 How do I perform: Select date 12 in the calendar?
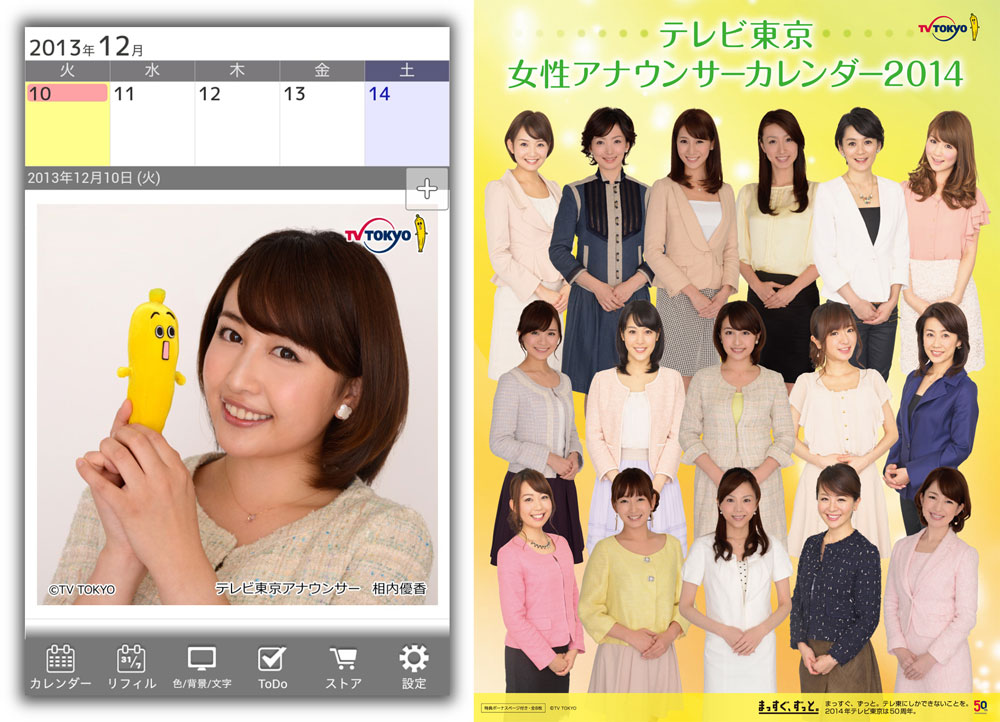237,123
